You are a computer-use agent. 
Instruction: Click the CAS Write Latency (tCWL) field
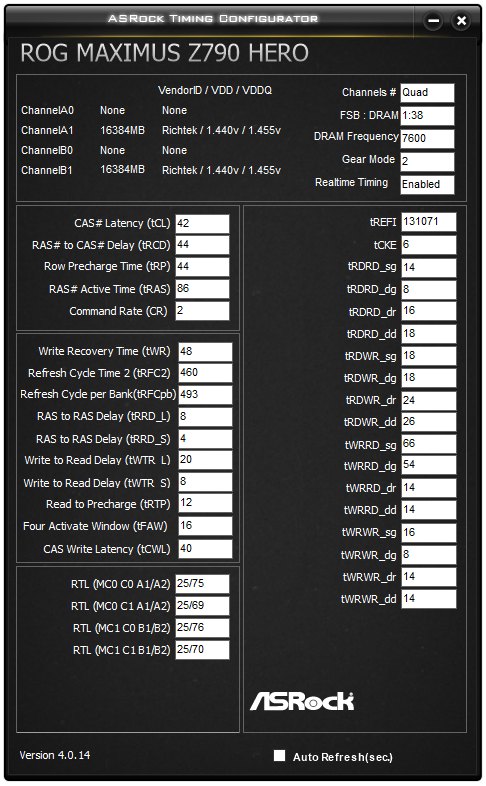point(205,548)
